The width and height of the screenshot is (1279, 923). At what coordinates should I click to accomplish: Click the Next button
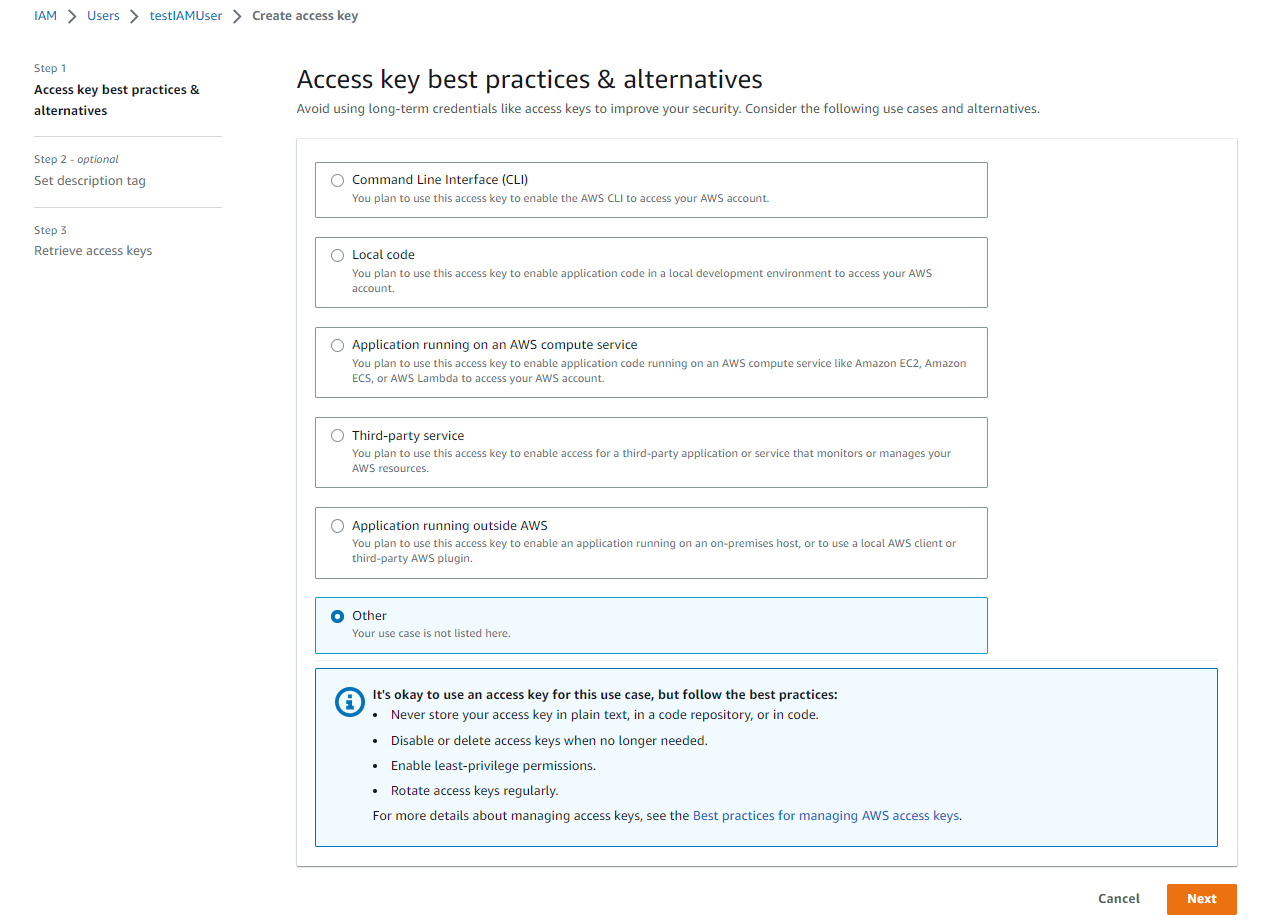(x=1201, y=899)
